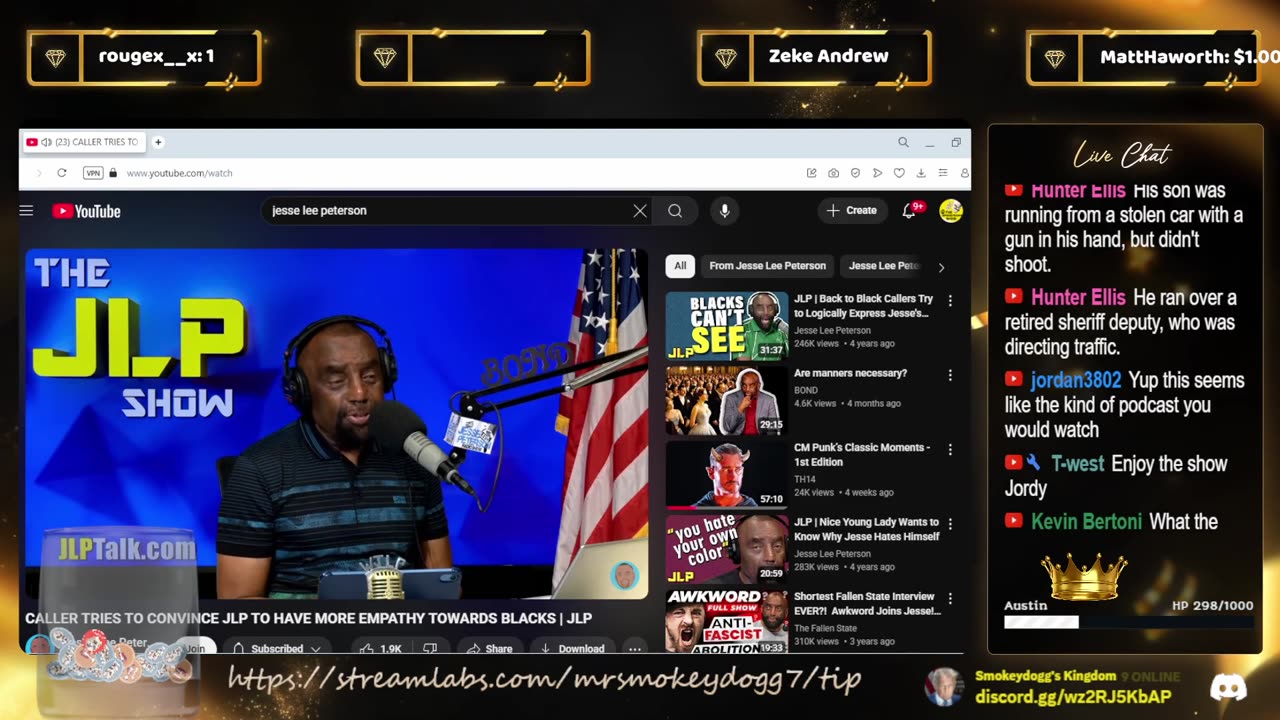Screen dimensions: 1280x720
Task: Open the browser heart bookmarks icon
Action: click(x=899, y=173)
